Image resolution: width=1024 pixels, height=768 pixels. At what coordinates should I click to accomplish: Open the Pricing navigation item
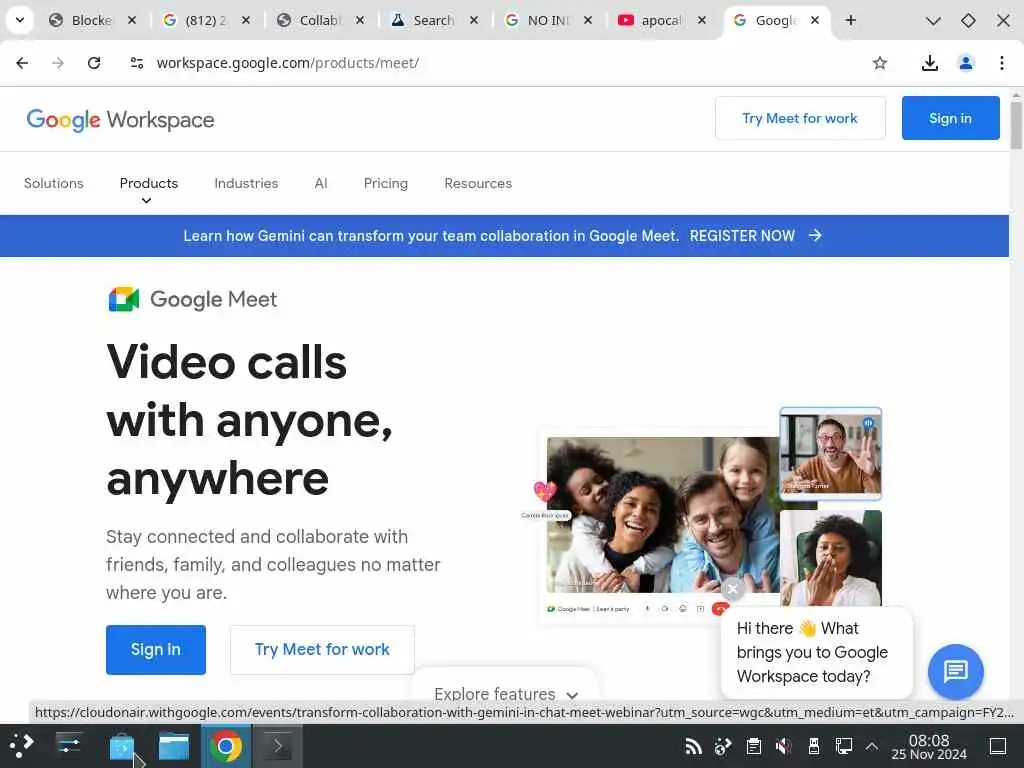point(386,183)
